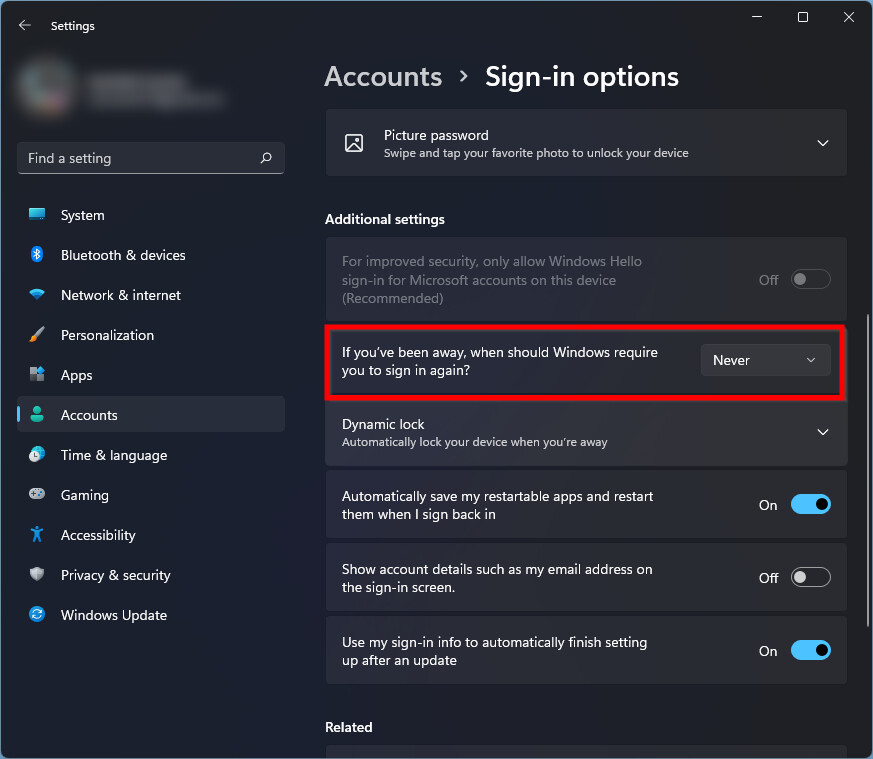Minimize the Settings window
This screenshot has width=873, height=759.
757,17
